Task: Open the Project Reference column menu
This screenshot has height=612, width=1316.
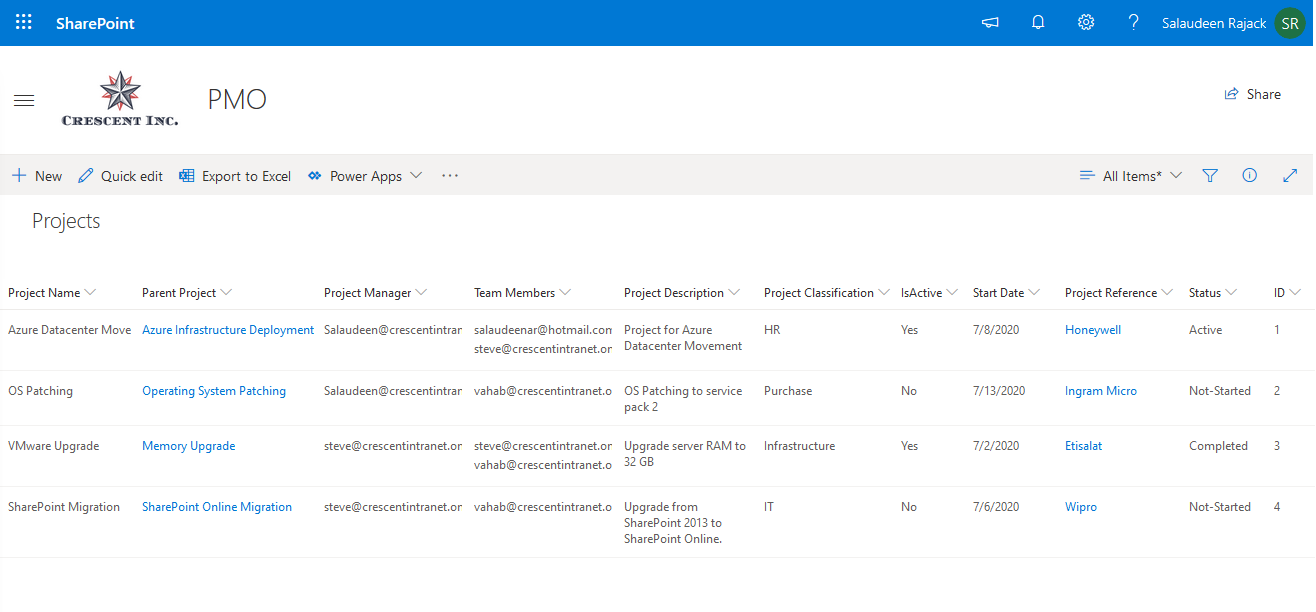Action: tap(1119, 293)
